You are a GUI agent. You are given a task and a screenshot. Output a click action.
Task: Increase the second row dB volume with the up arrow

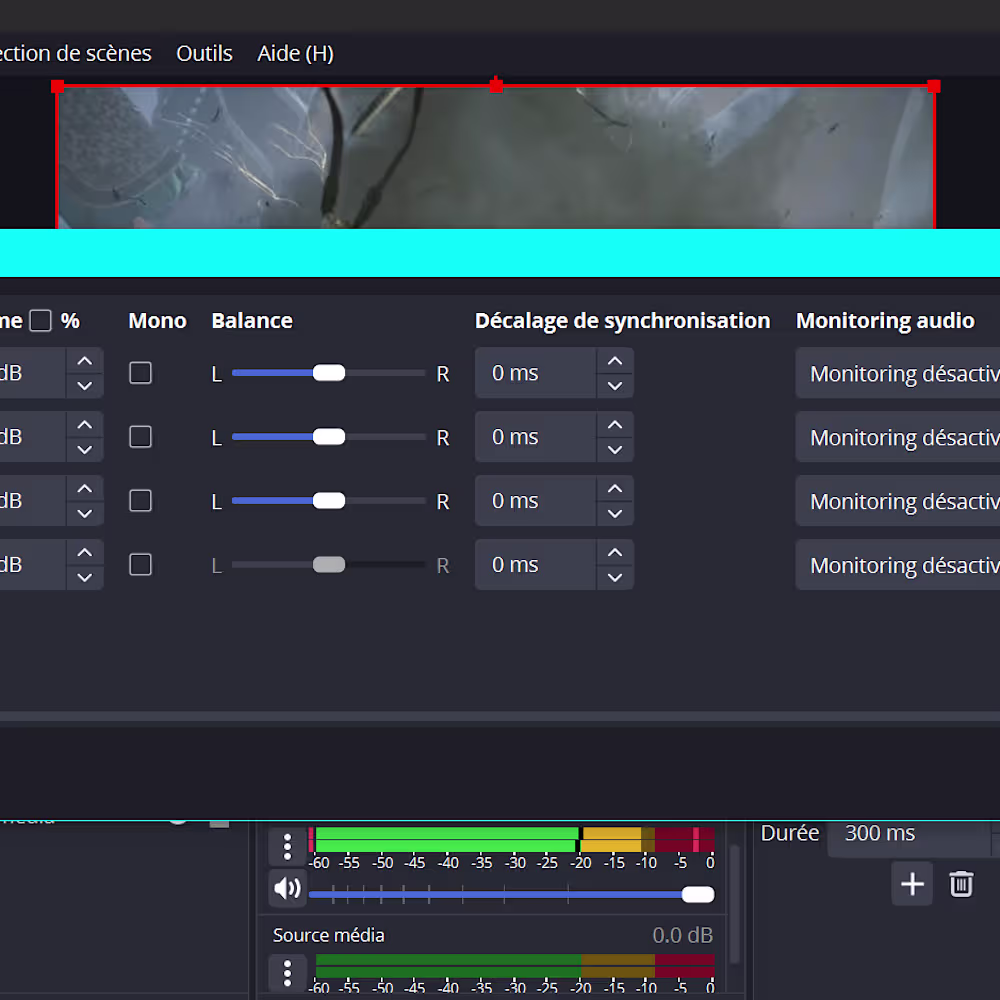(84, 425)
